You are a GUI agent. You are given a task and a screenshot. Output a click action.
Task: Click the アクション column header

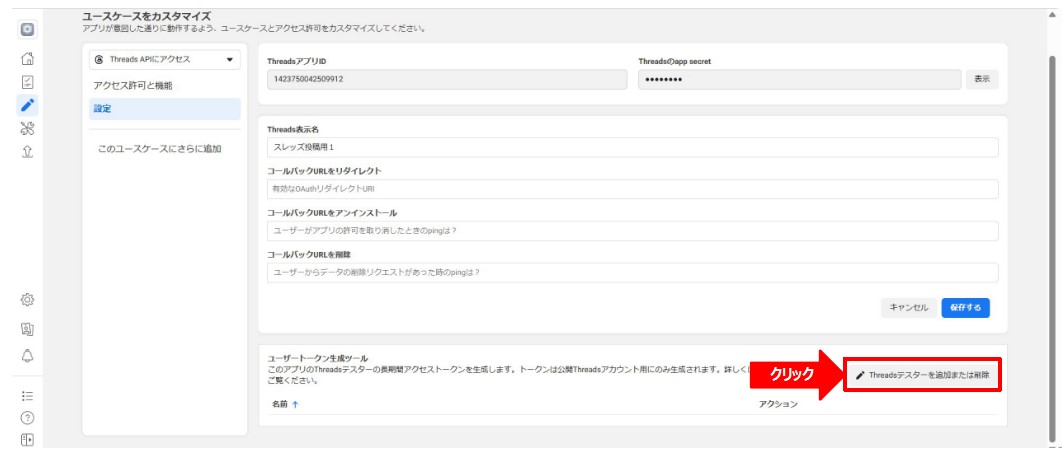778,404
